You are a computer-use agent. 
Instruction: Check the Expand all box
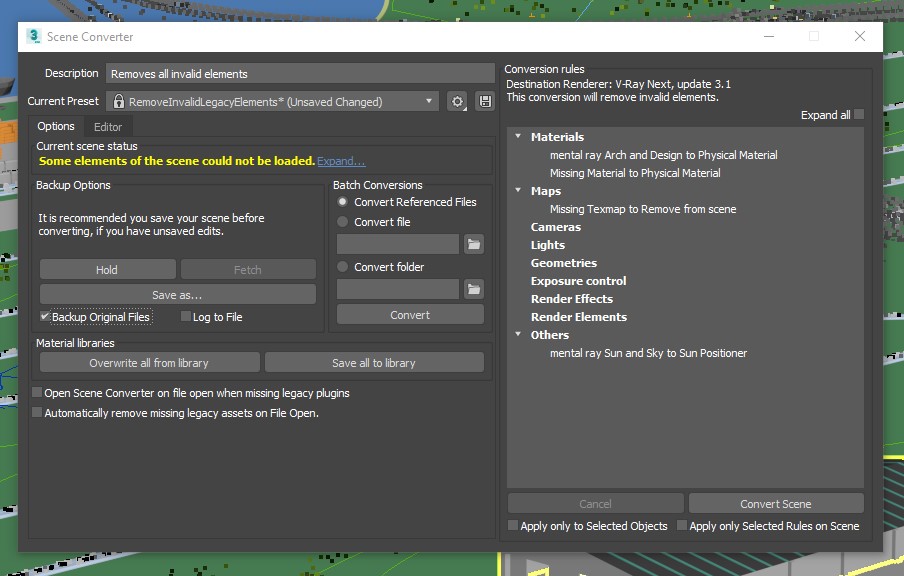coord(859,114)
